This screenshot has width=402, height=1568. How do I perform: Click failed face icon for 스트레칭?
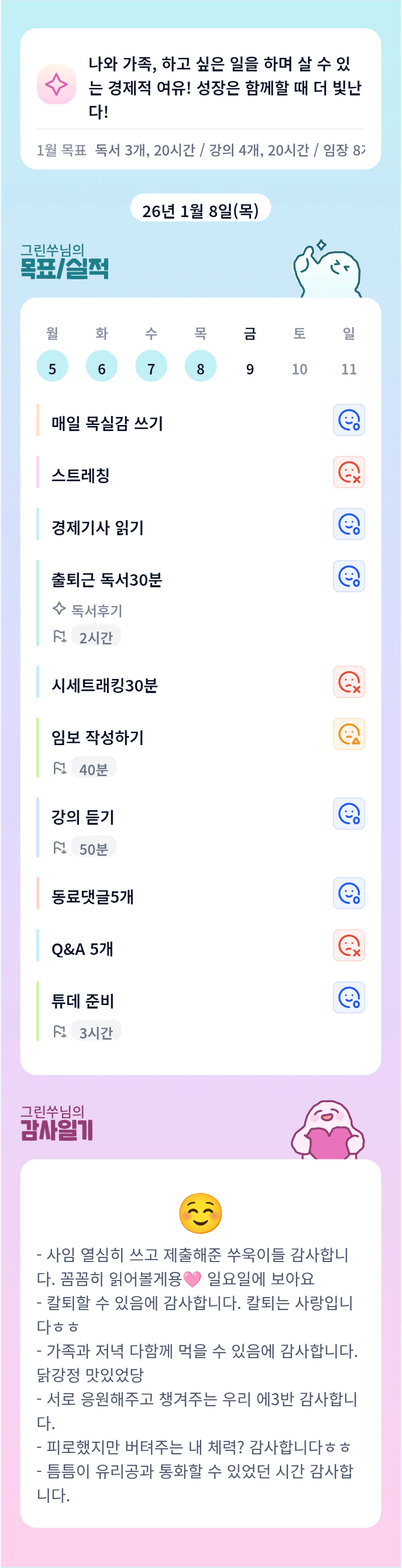pos(349,472)
